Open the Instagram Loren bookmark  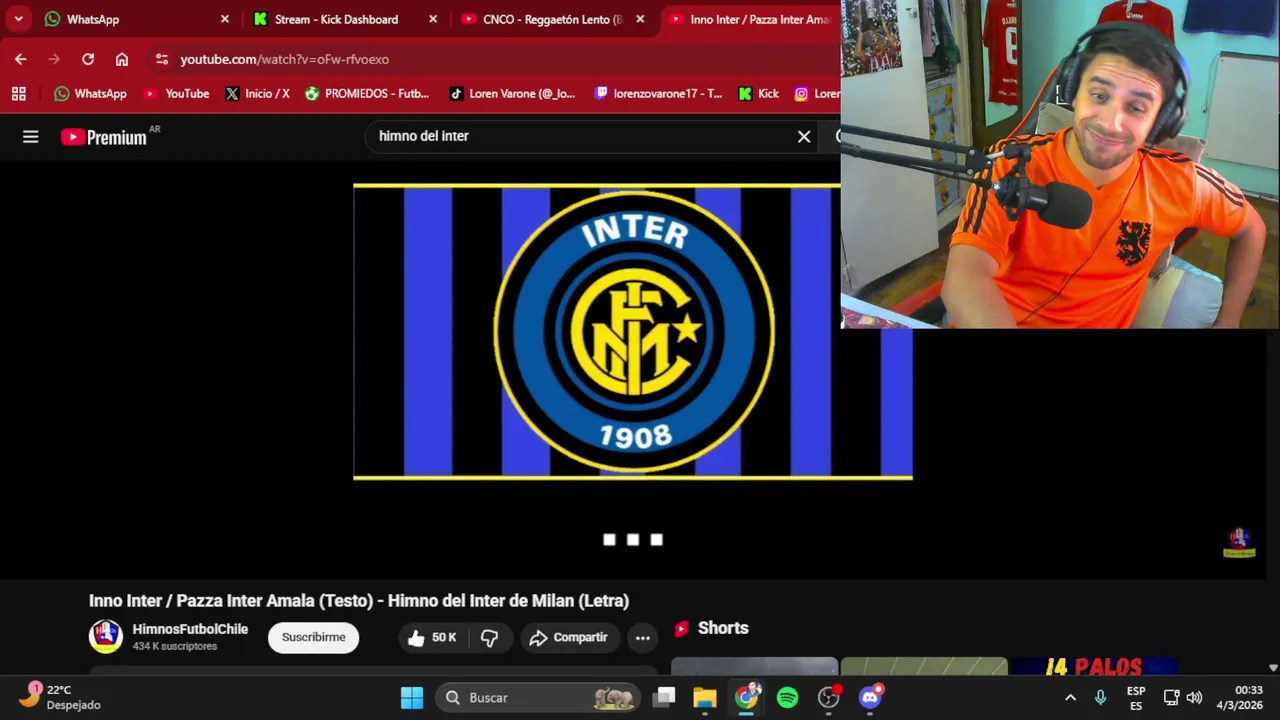[817, 93]
